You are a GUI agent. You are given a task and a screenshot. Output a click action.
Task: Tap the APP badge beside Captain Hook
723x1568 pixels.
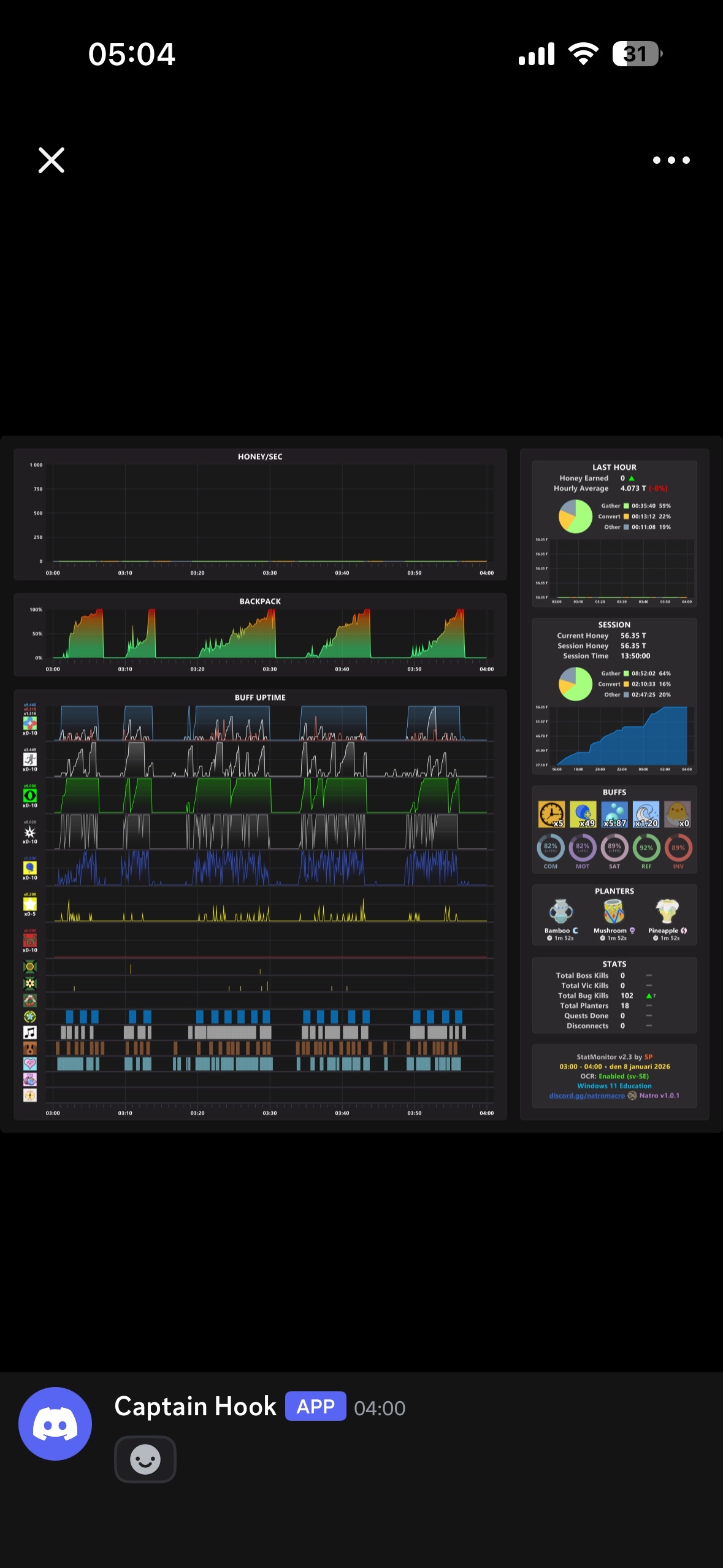315,1407
